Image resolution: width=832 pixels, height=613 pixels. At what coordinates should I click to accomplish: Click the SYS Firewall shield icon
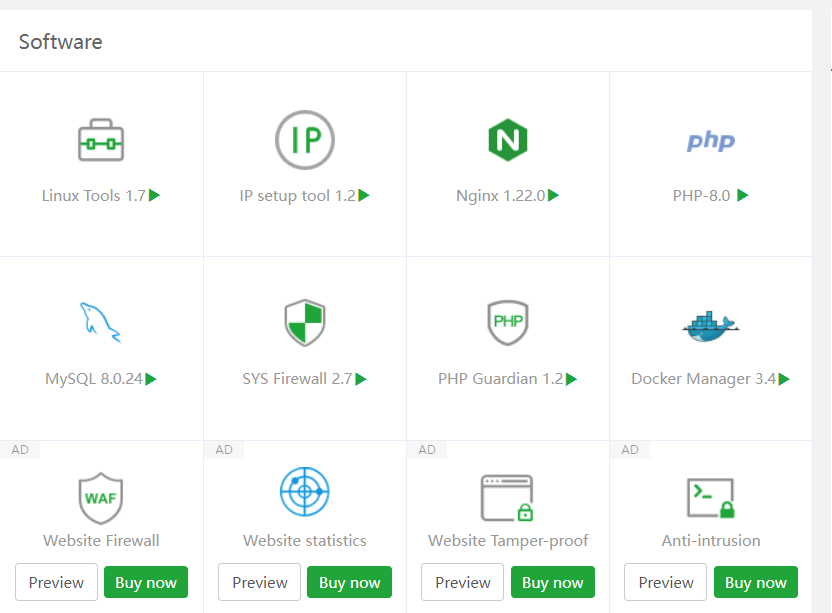[305, 323]
